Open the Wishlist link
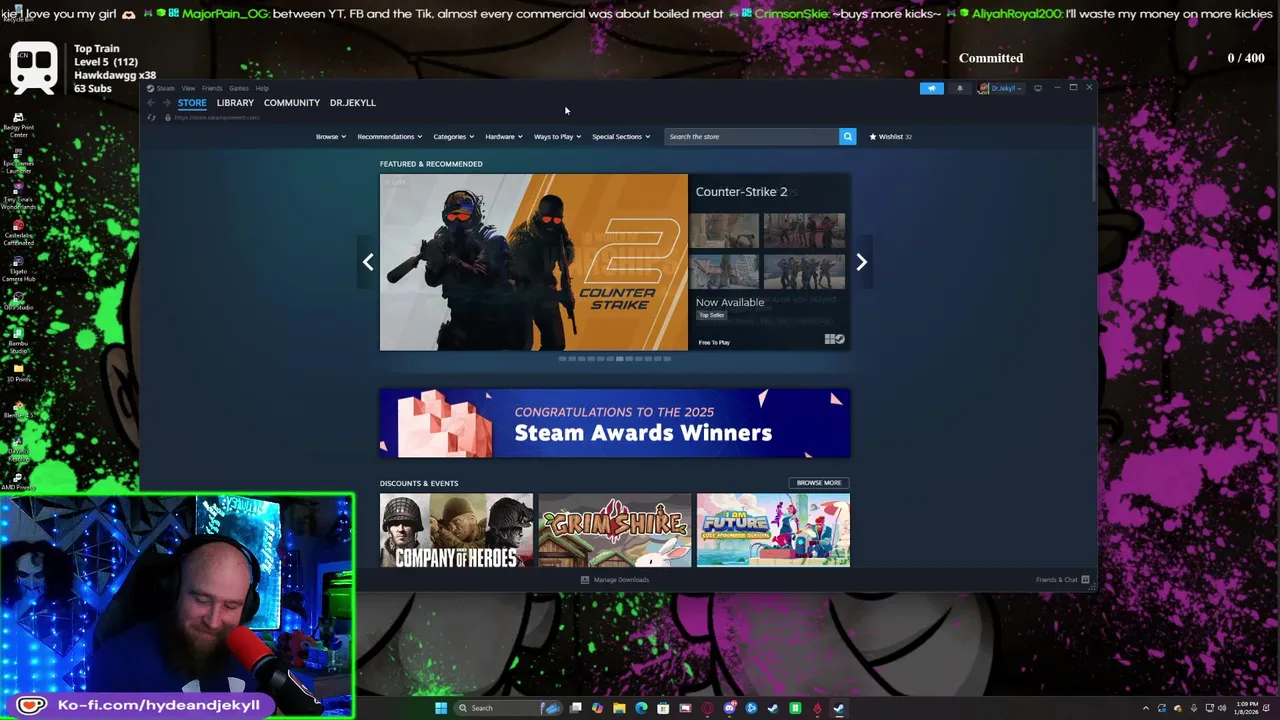This screenshot has width=1280, height=720. [890, 136]
